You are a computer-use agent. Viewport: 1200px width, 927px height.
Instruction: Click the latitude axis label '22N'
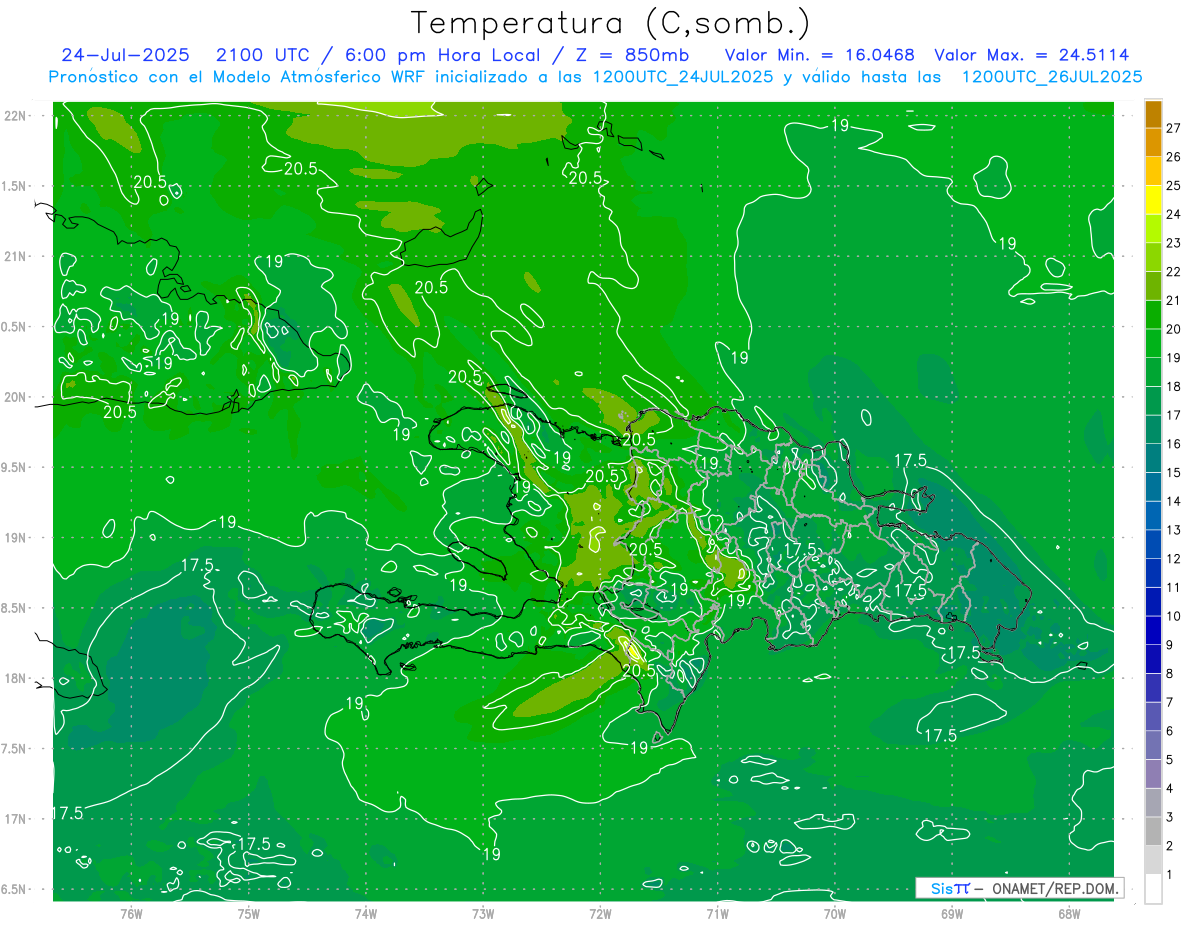(16, 116)
